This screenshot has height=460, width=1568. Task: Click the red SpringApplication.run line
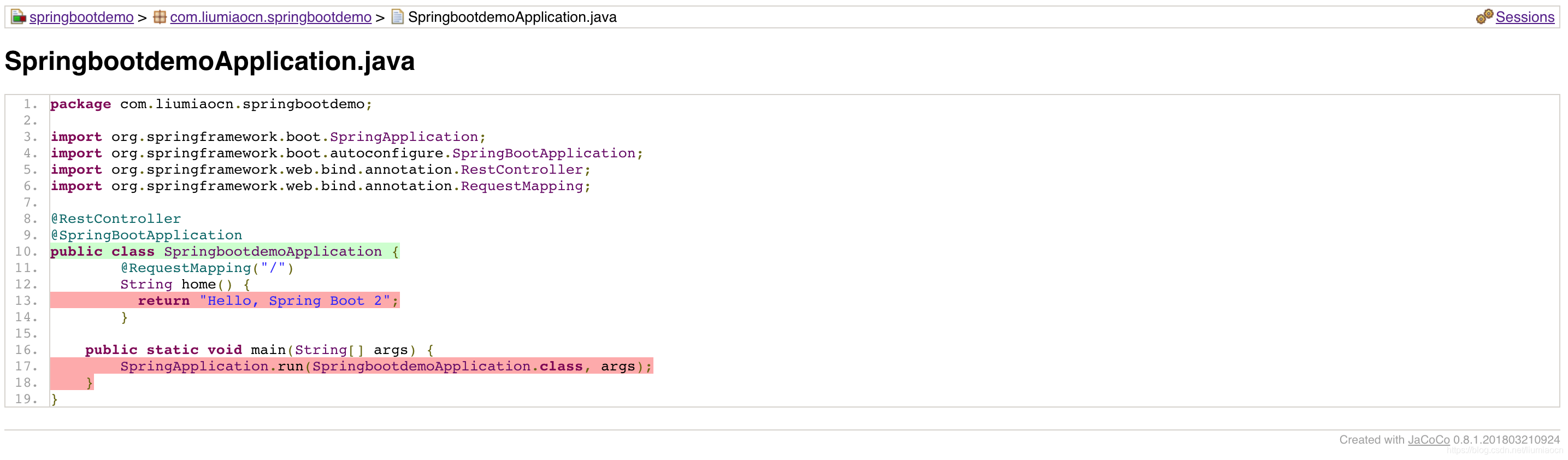pos(351,366)
